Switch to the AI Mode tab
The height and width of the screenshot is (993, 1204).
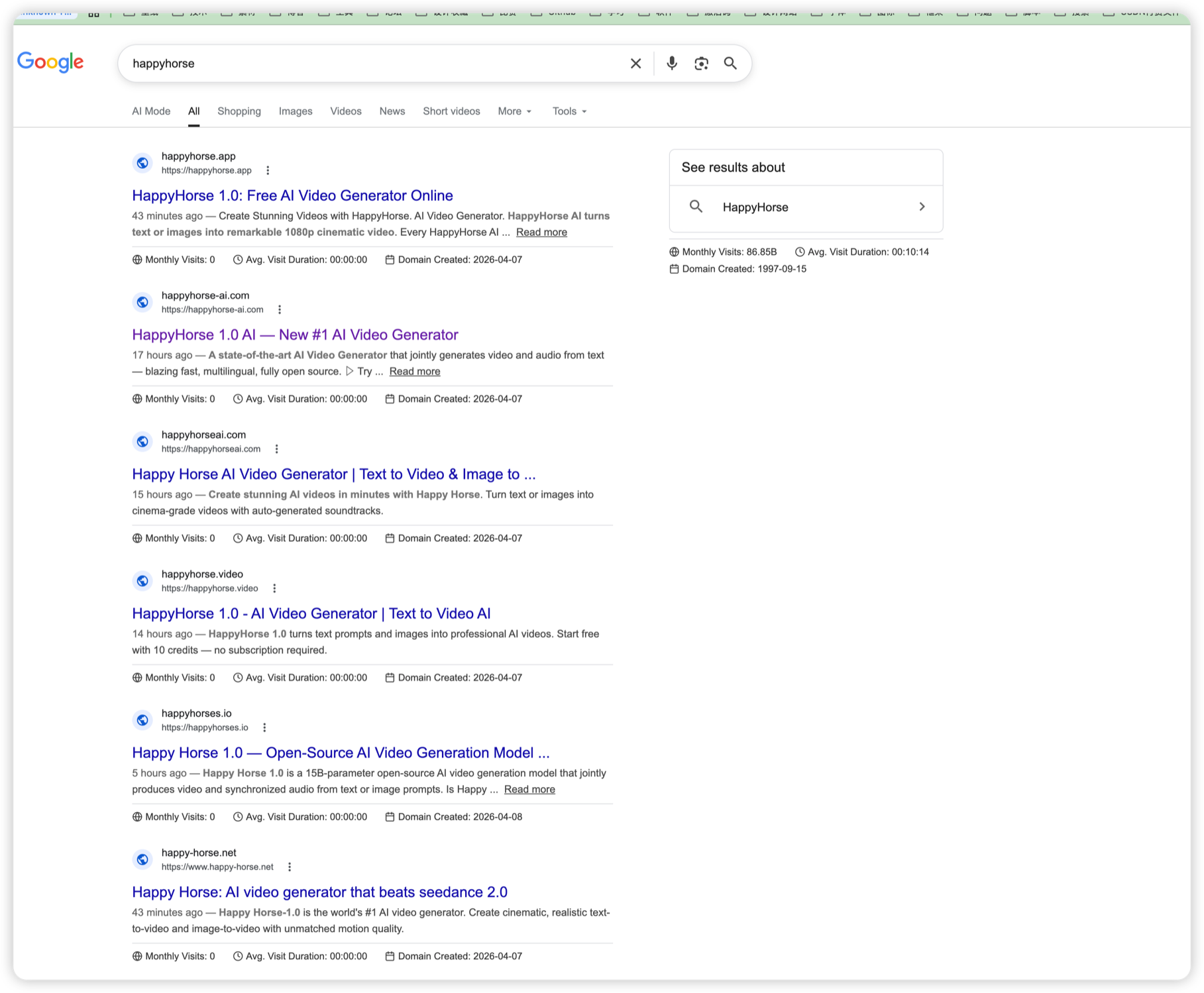[151, 111]
